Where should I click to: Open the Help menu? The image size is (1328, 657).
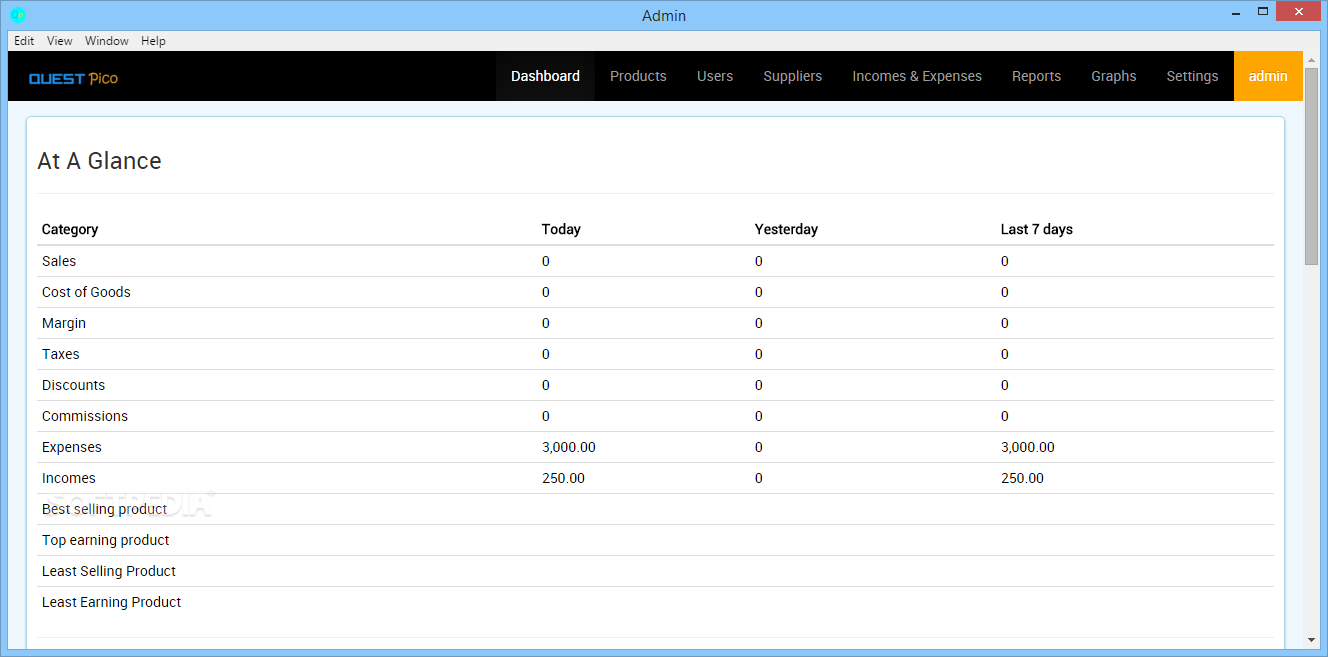(x=153, y=41)
